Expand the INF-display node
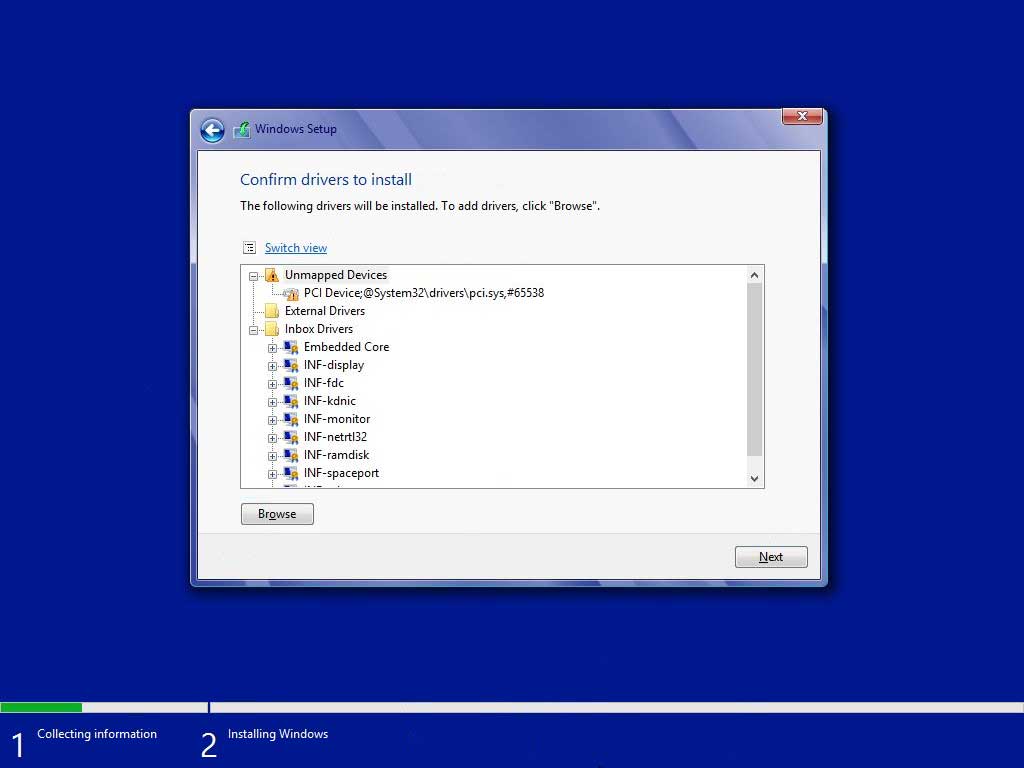 point(272,366)
